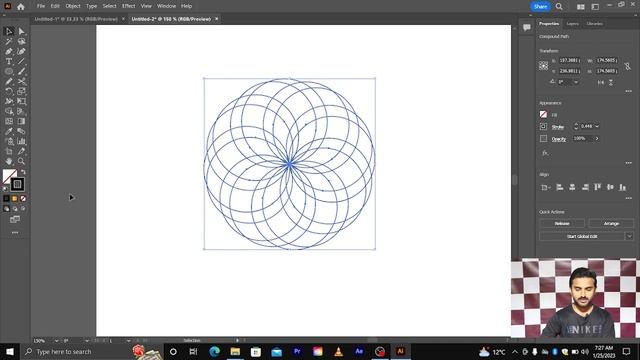
Task: Select the Artboard tool
Action: 9,151
